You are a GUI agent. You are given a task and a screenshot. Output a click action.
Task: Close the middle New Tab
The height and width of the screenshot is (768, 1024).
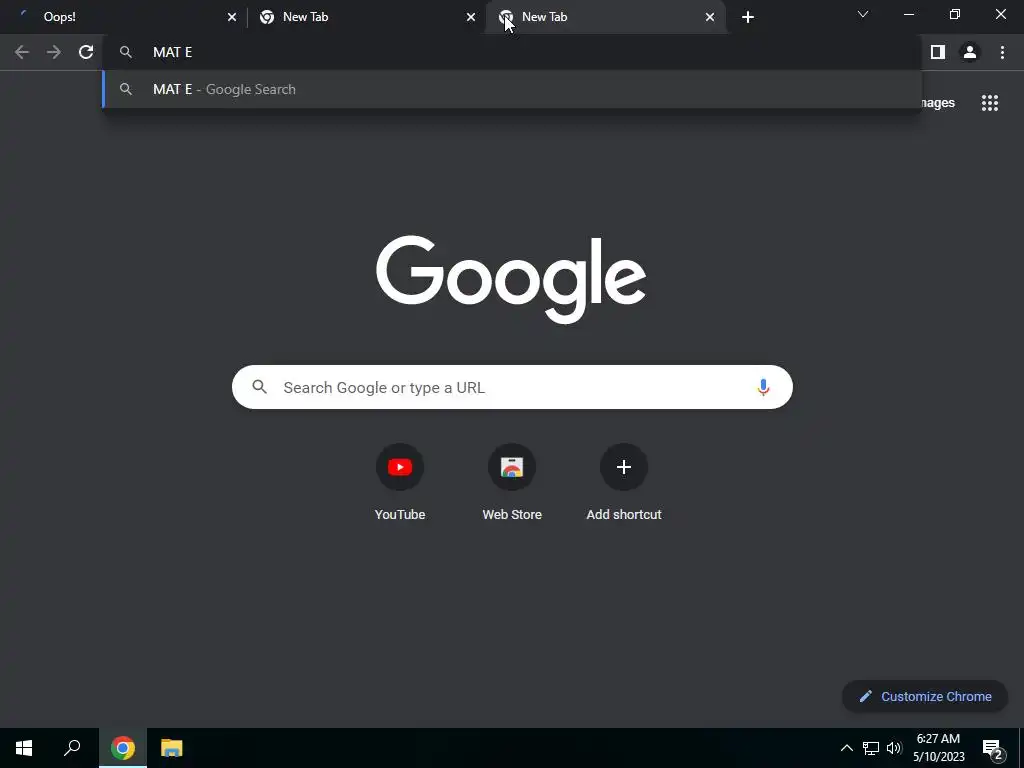tap(471, 17)
